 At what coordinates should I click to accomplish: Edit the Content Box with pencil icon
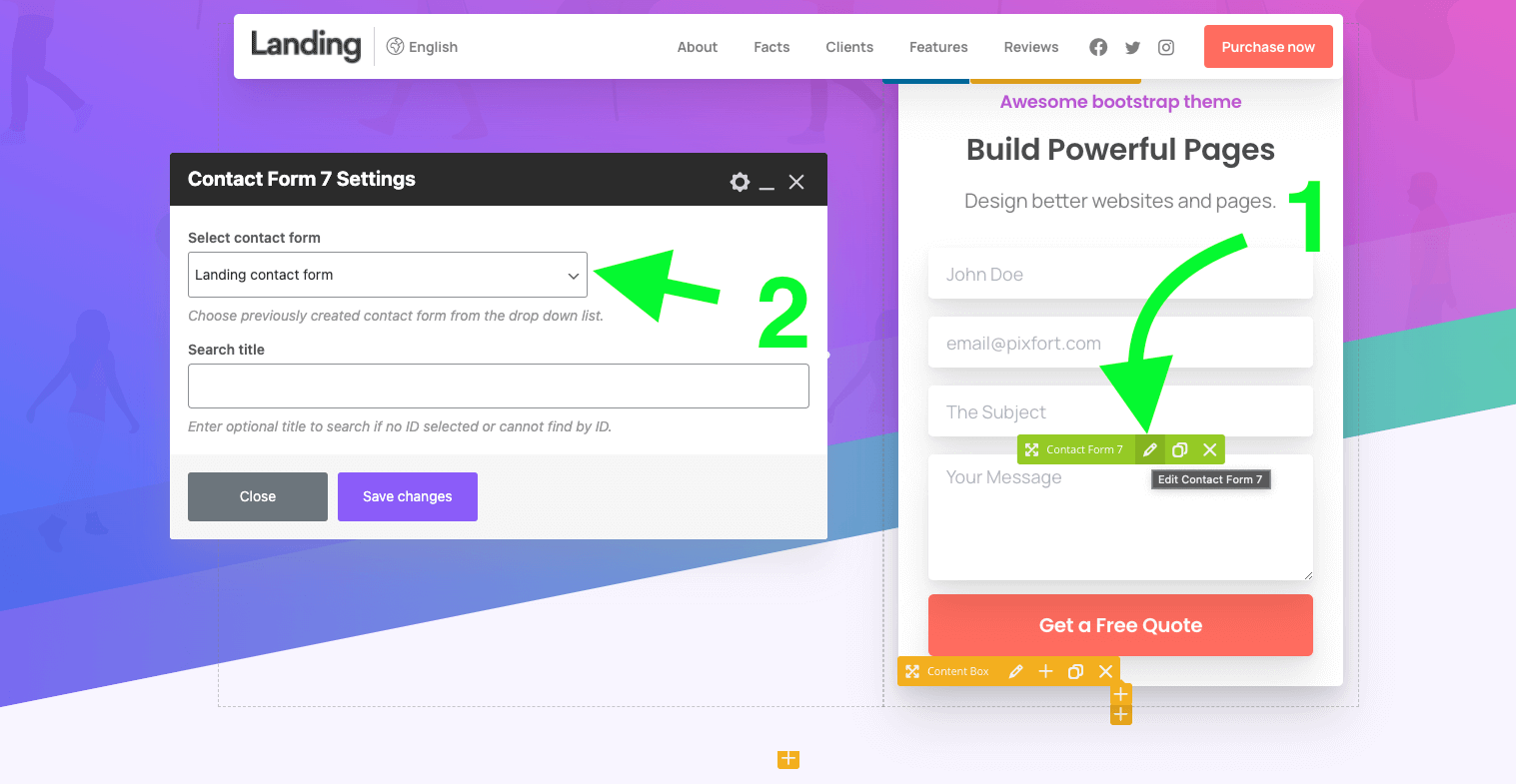[1015, 671]
